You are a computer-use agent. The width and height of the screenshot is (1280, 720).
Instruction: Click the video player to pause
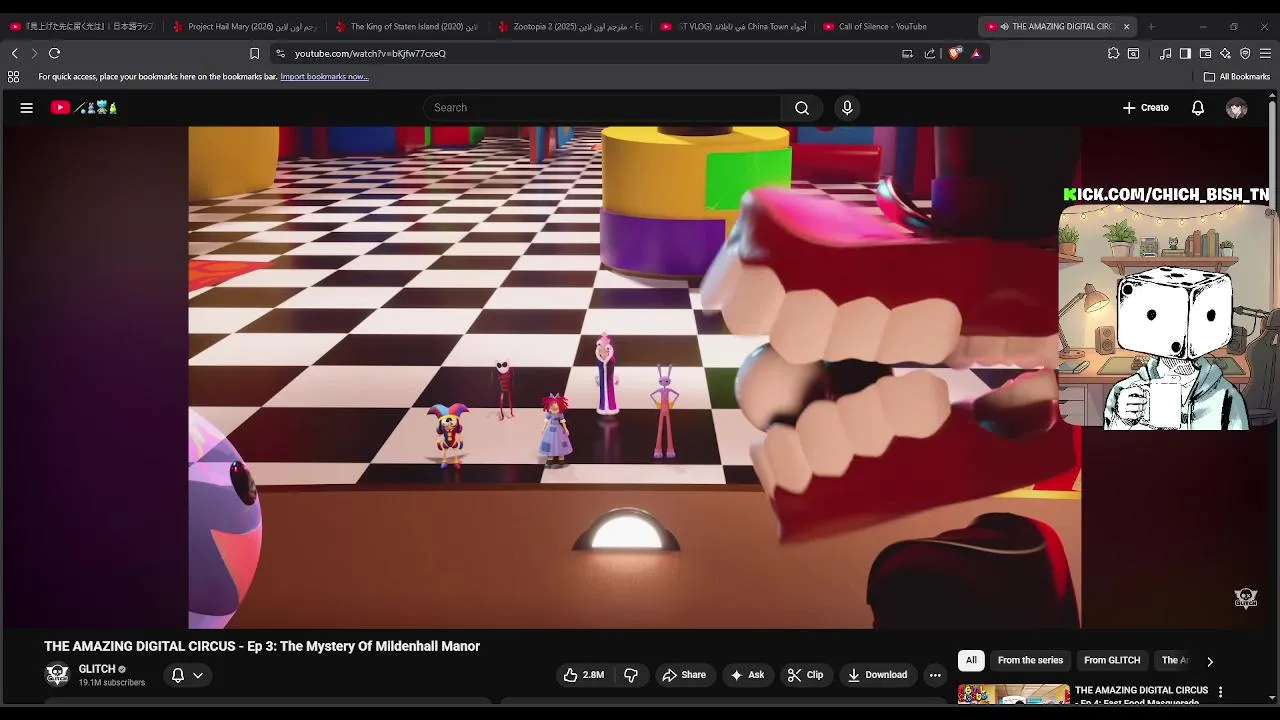pos(634,377)
